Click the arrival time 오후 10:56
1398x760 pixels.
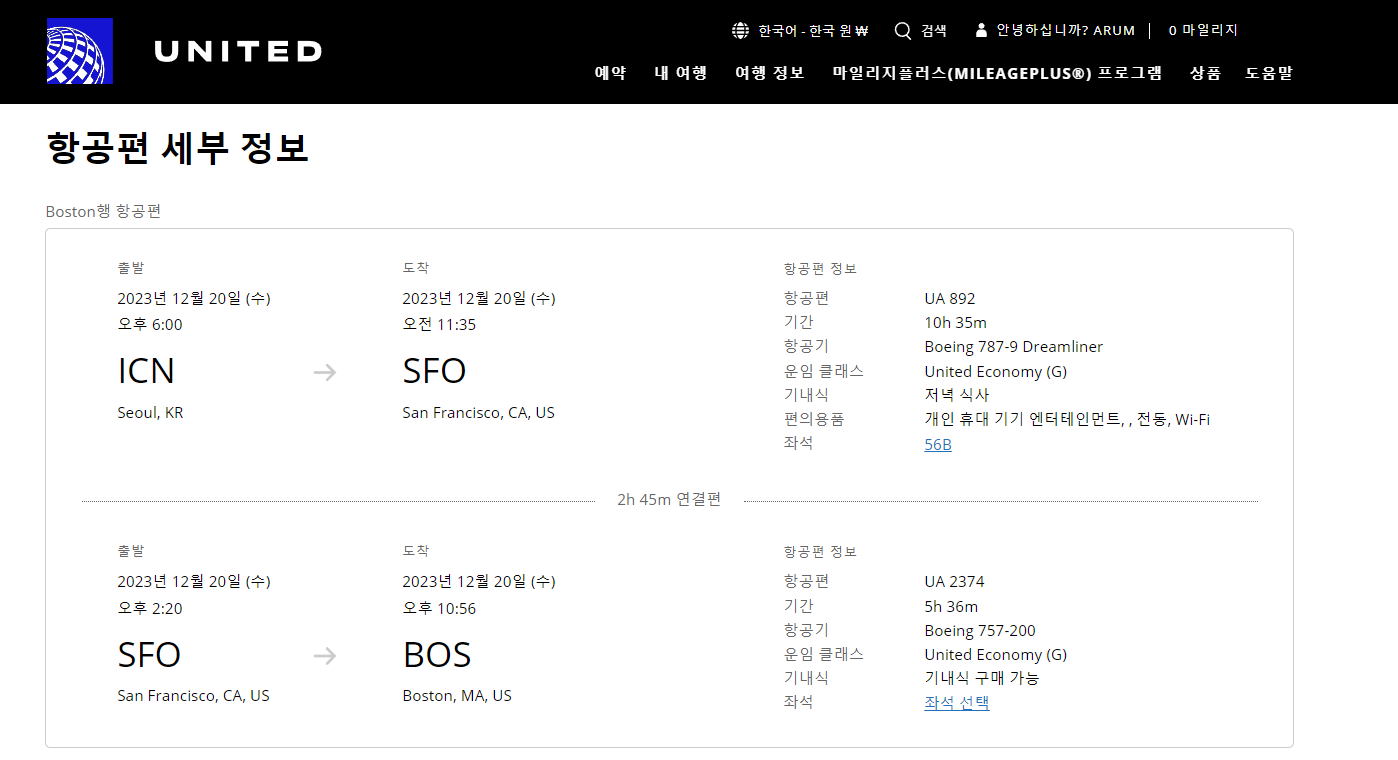(439, 608)
